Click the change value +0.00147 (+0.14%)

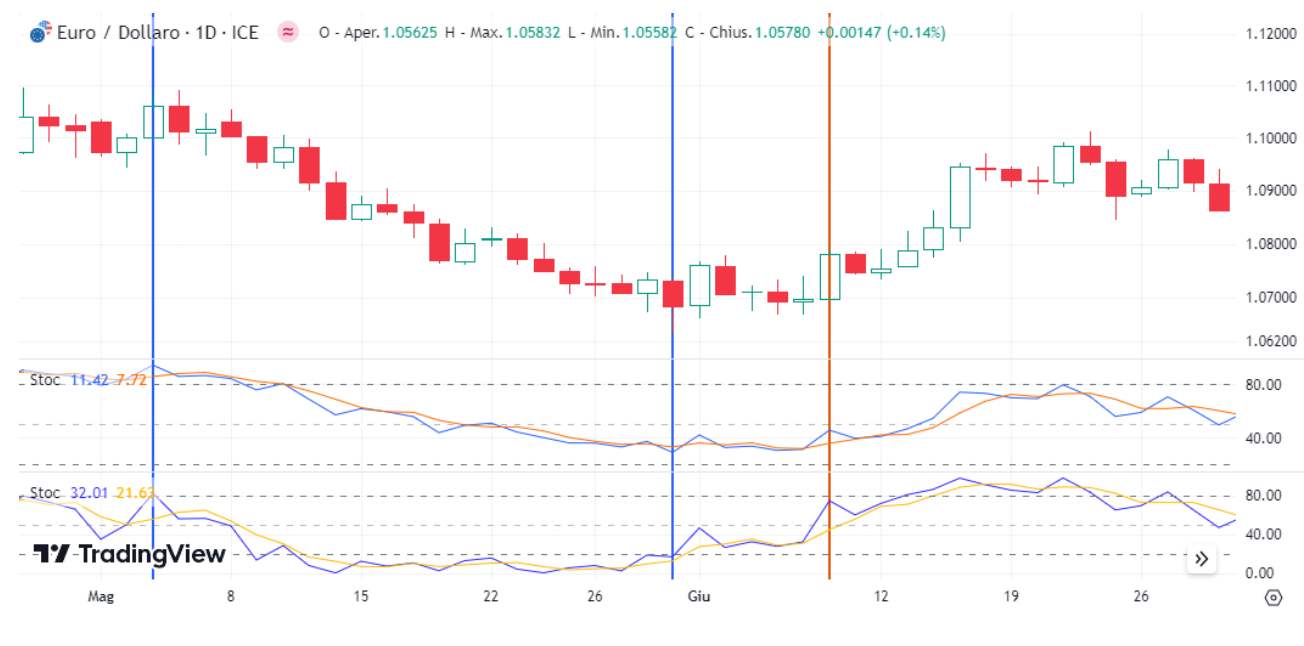(881, 33)
